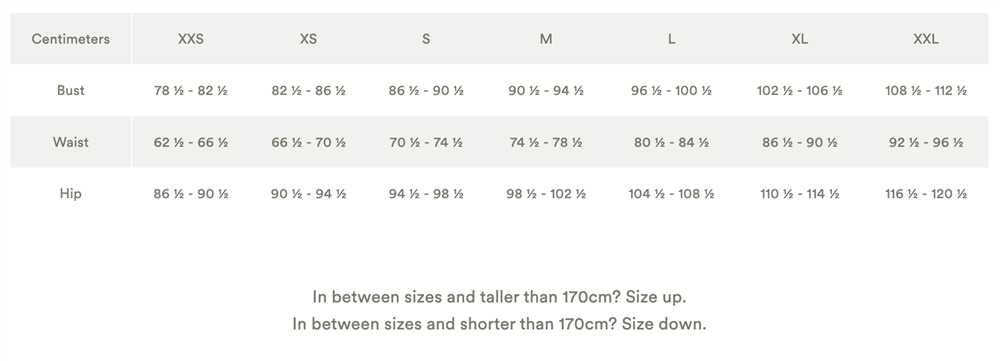Select the M size column header

[546, 39]
